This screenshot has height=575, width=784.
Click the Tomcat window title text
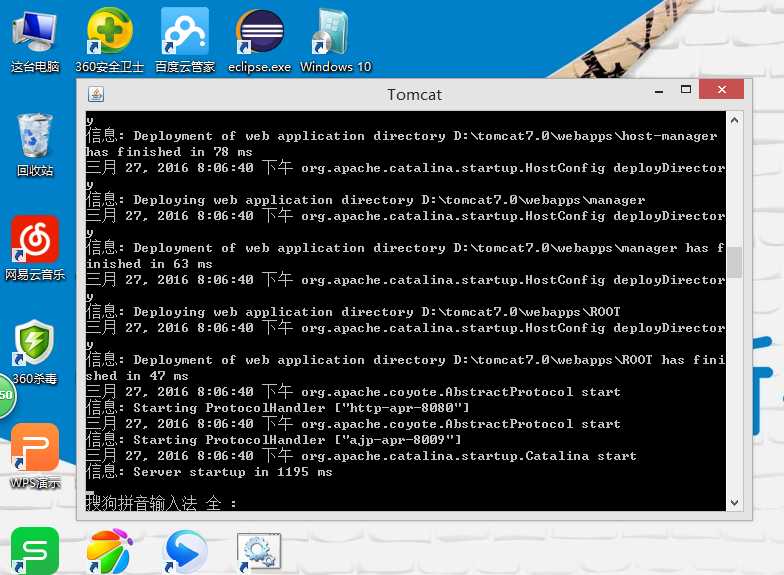[414, 94]
